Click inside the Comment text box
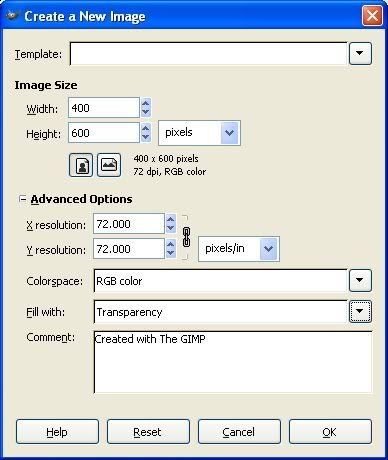Screen dimensions: 388x460 (x=233, y=362)
